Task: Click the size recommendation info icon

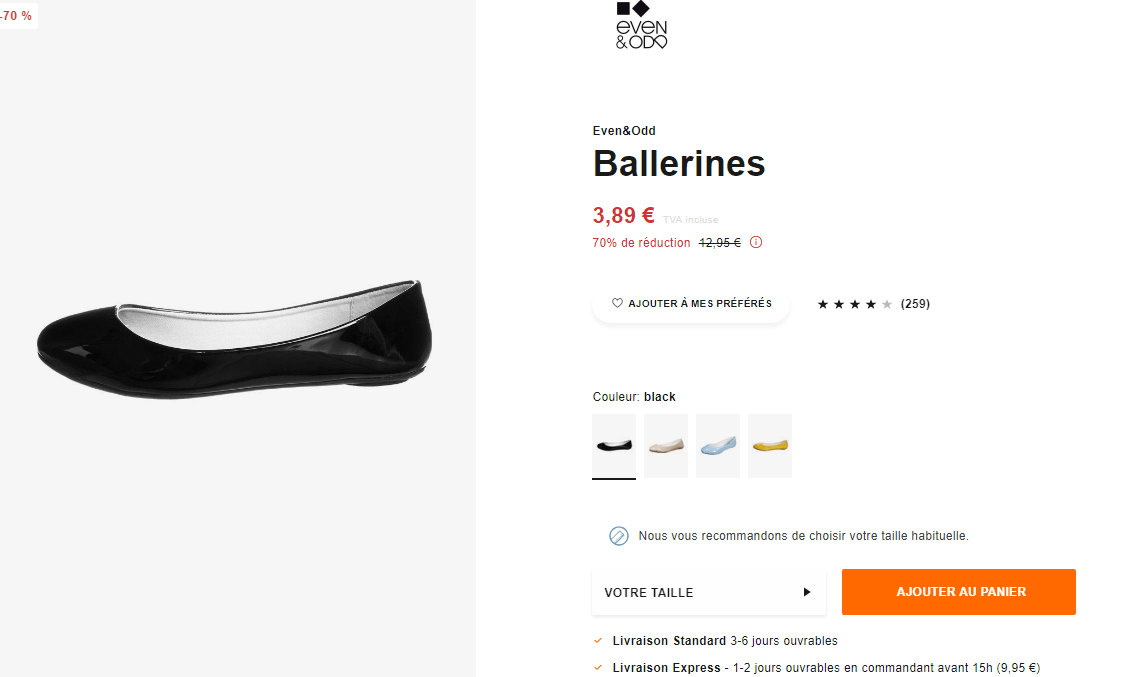Action: pos(619,535)
